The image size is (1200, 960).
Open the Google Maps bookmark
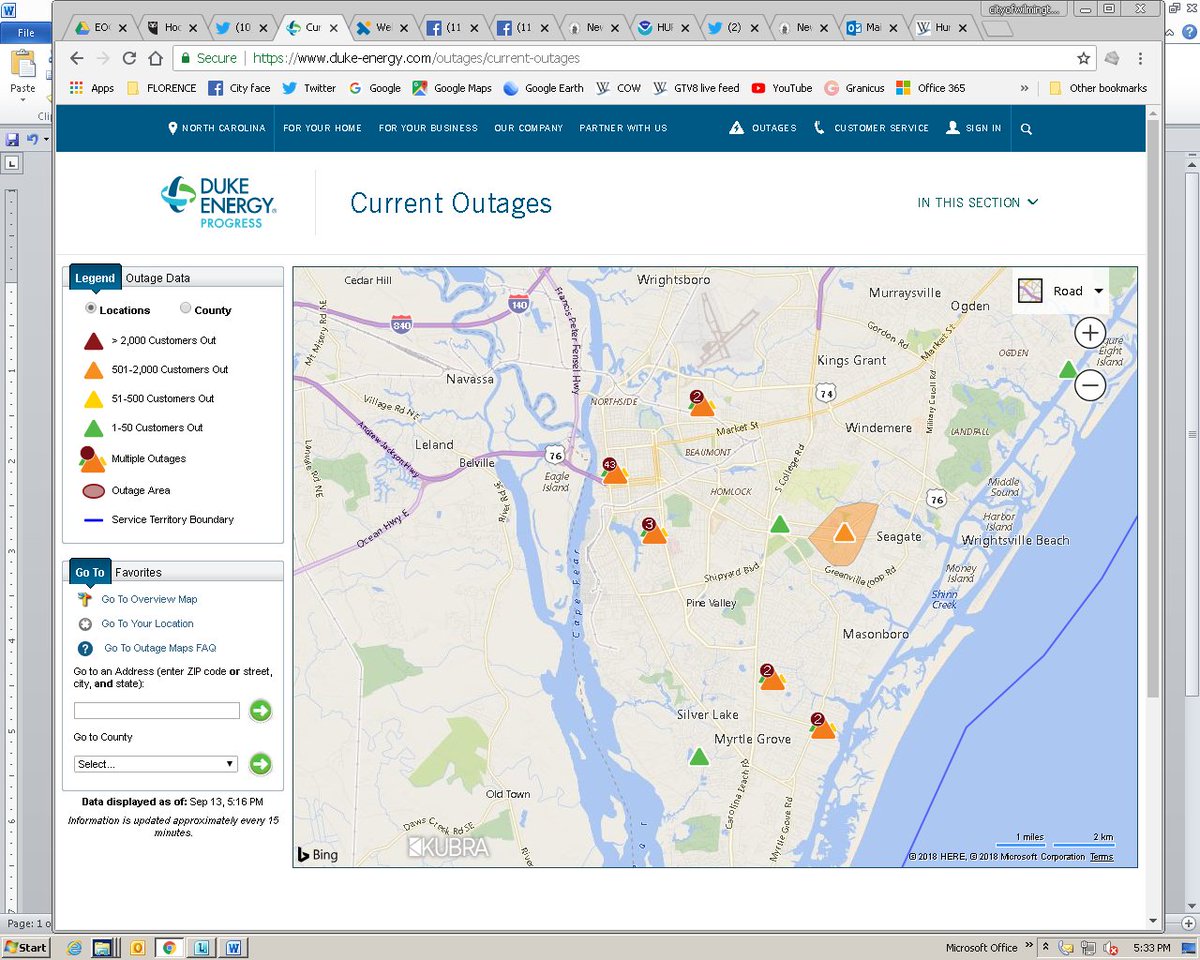click(451, 88)
